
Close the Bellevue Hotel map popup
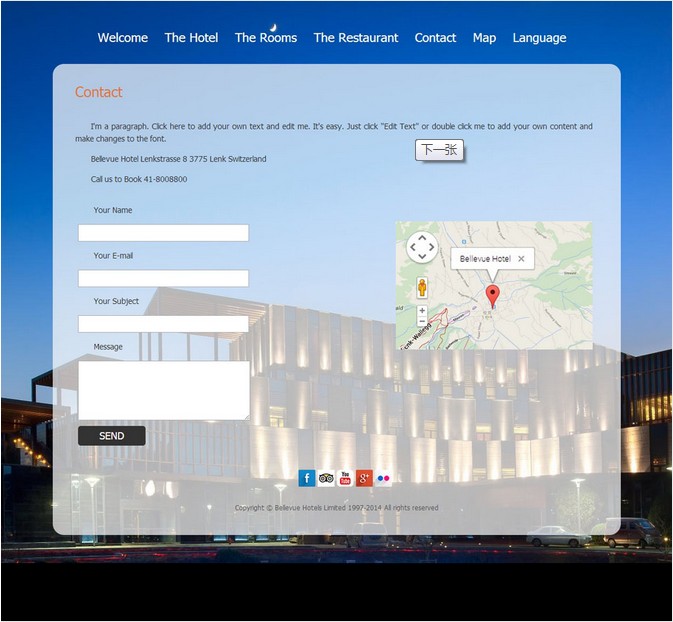(521, 259)
